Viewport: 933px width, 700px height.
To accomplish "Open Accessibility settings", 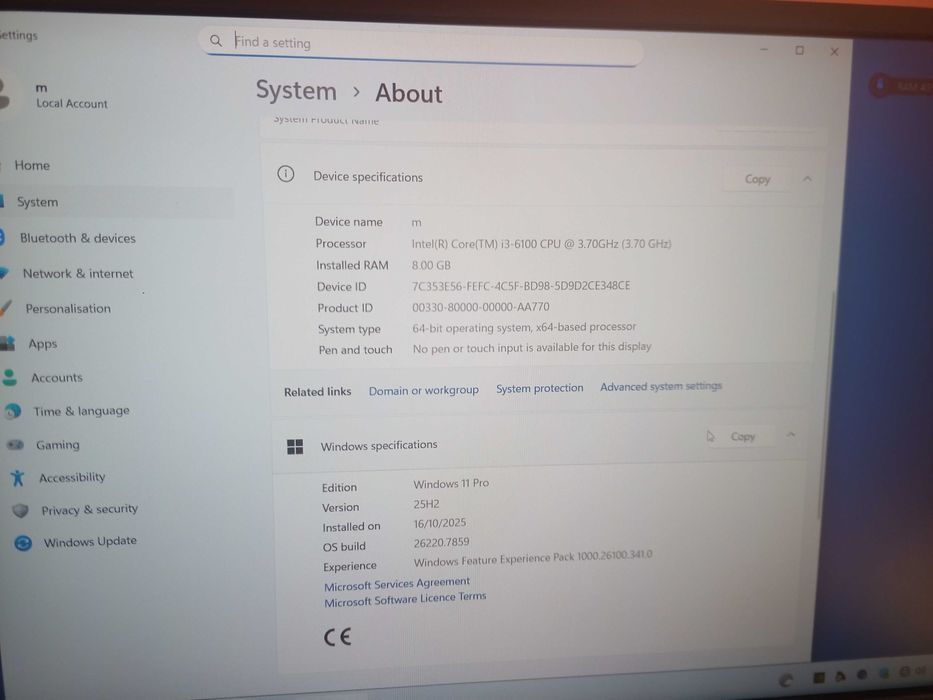I will 72,477.
